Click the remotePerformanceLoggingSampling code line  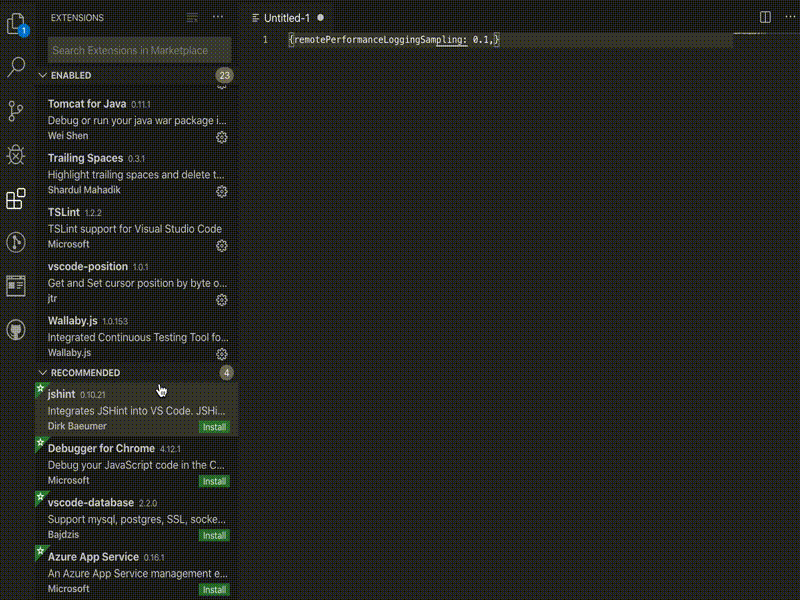393,40
